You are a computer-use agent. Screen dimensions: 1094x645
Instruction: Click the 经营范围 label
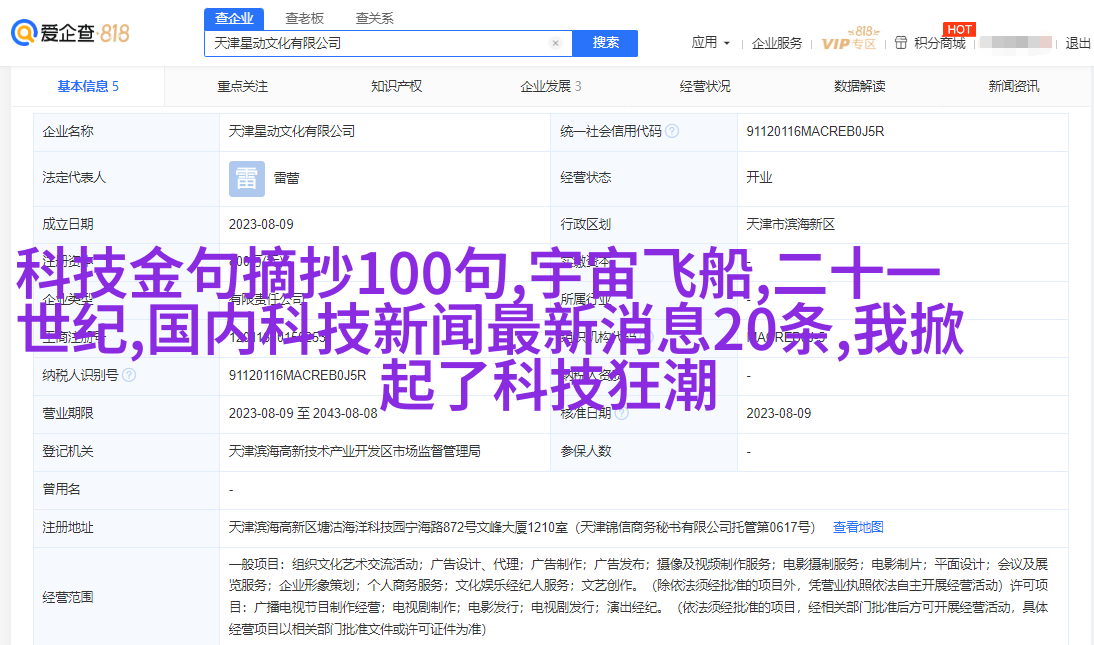(x=68, y=598)
